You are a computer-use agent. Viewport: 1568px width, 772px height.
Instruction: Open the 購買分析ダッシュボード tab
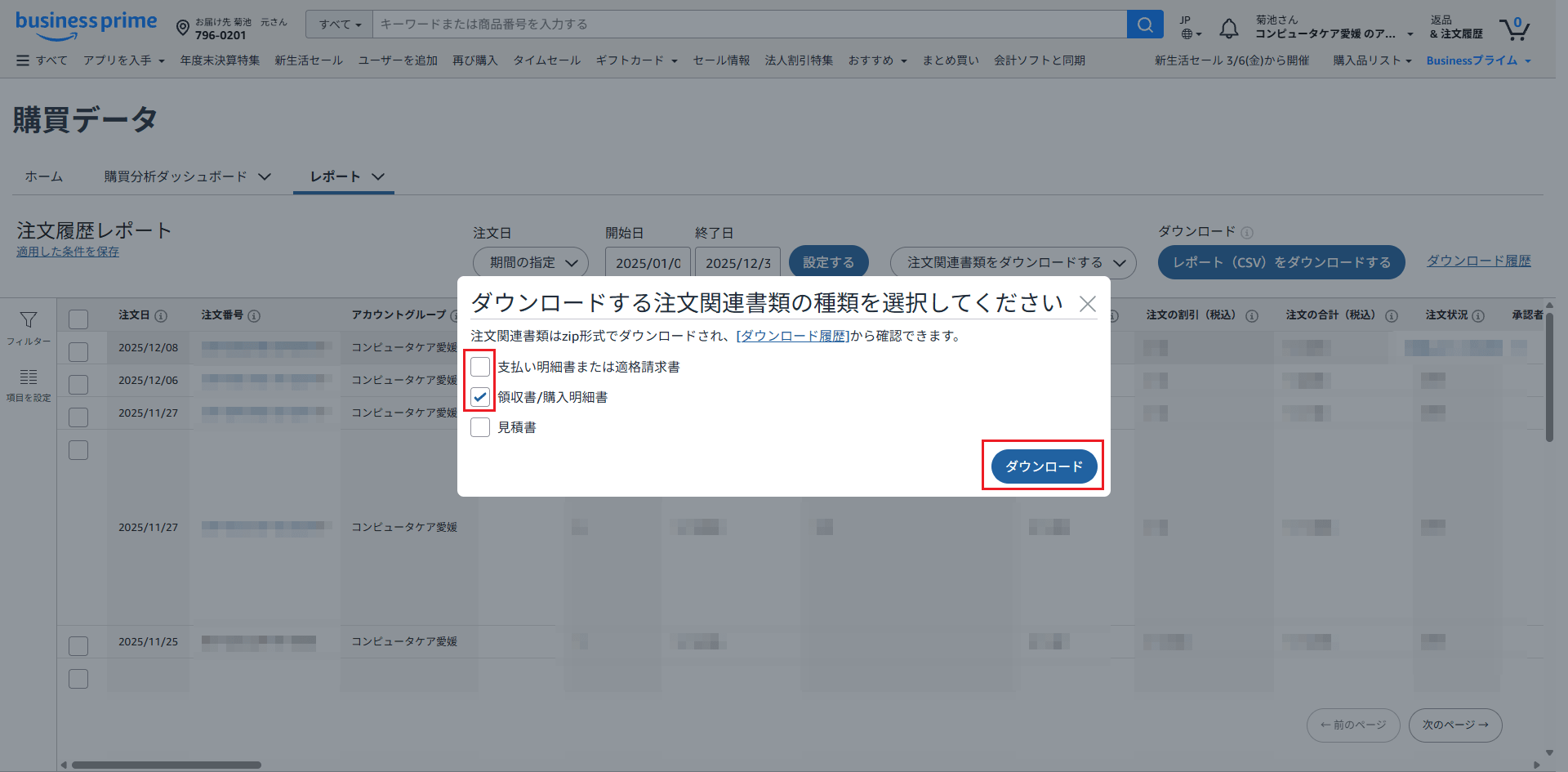[187, 176]
